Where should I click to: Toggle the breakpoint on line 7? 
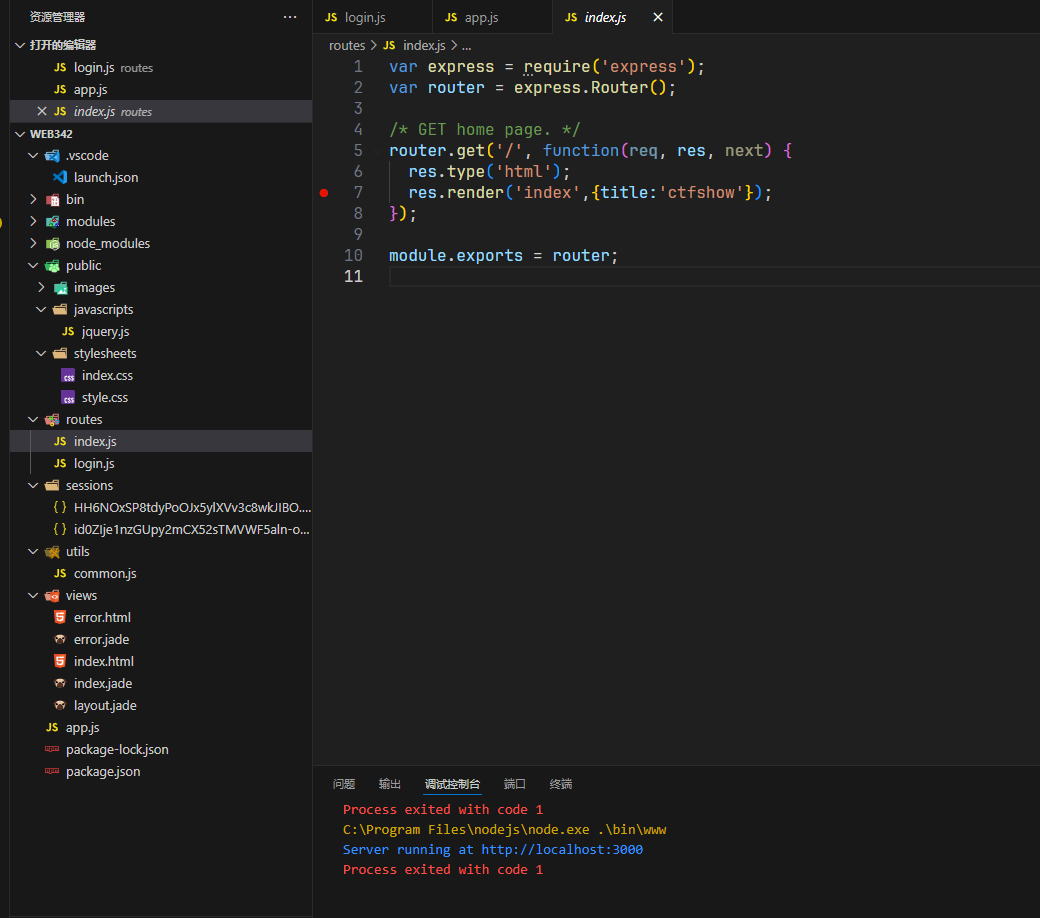pyautogui.click(x=324, y=192)
